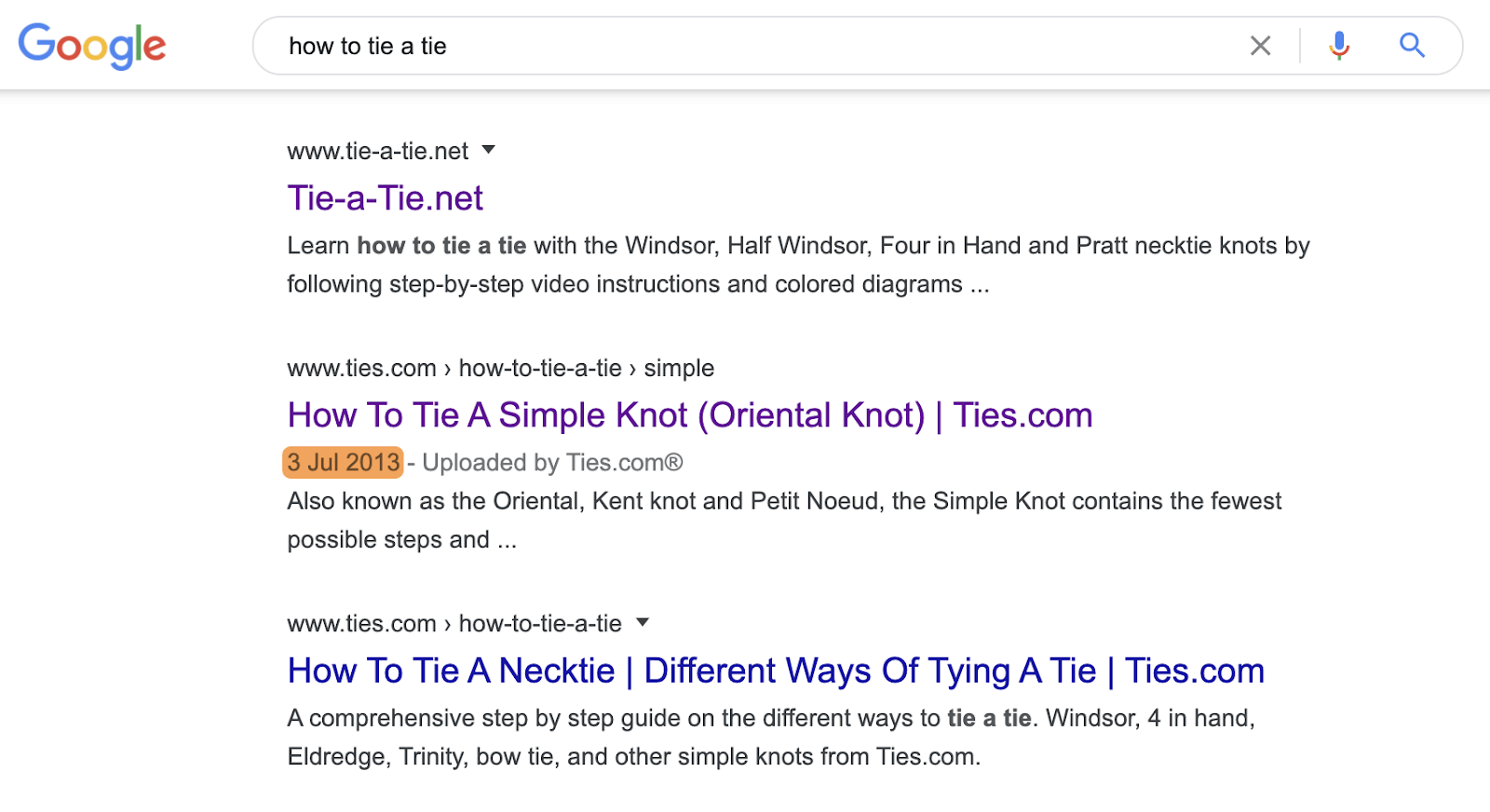Focus the search field containing 'how to tie a tie'
This screenshot has height=812, width=1490.
click(745, 46)
